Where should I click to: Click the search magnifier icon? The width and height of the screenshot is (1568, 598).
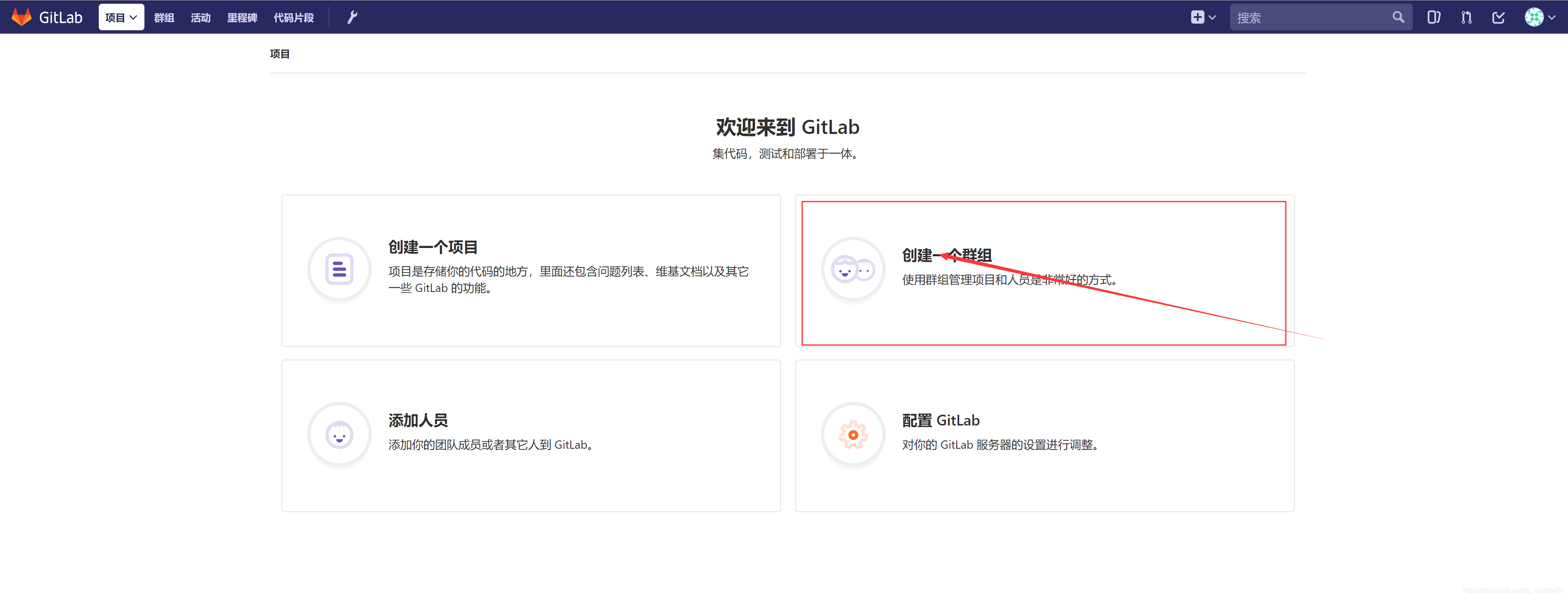(x=1398, y=17)
